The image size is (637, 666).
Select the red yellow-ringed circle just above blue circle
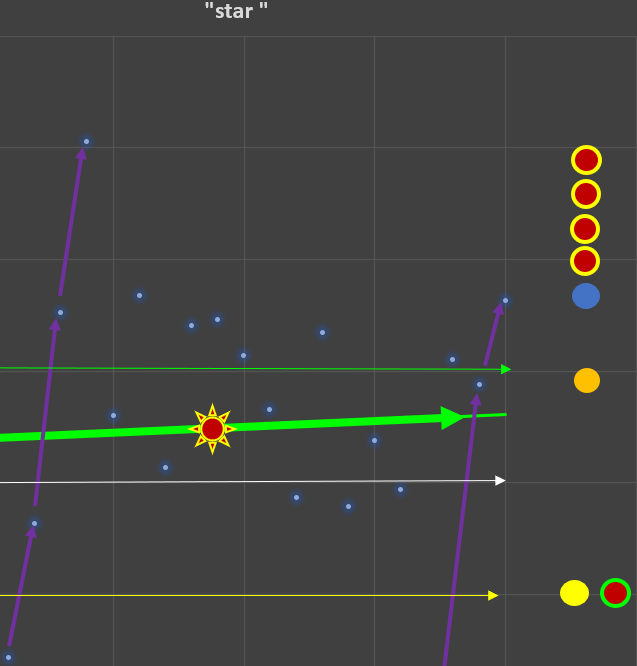585,261
